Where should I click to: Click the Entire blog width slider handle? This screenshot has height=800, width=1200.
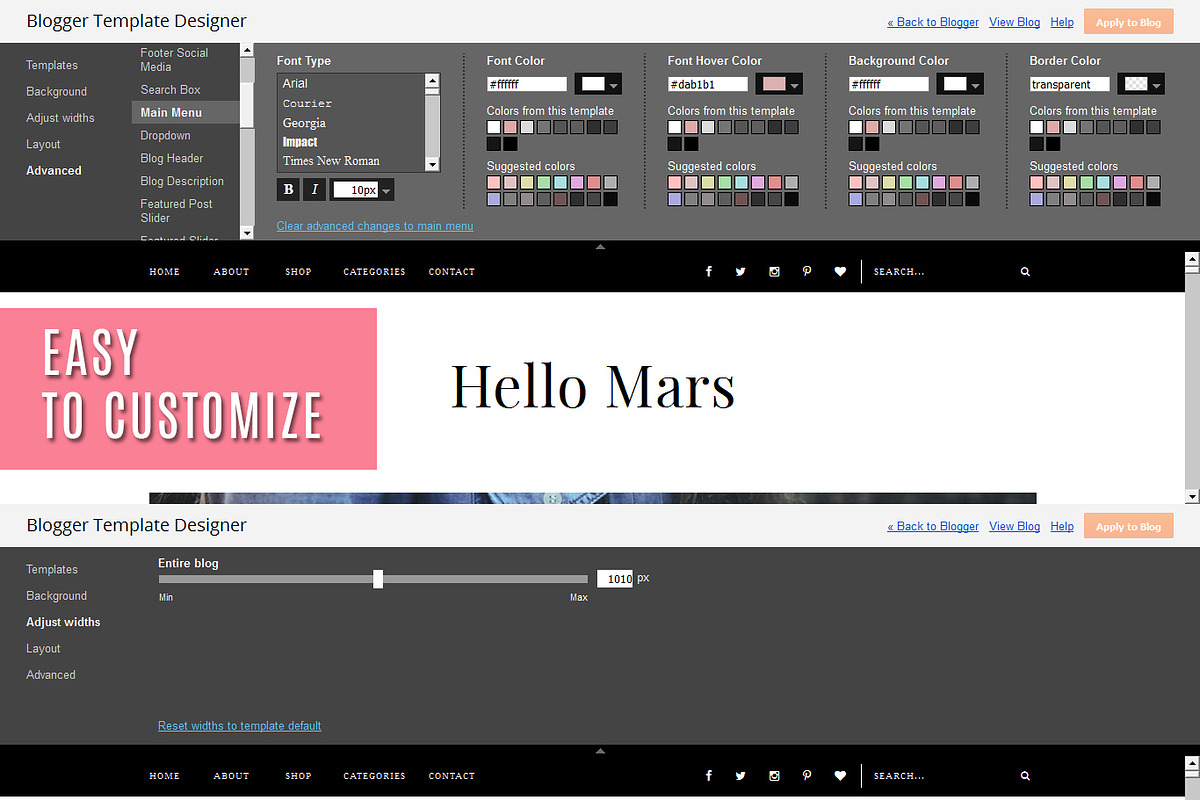378,578
